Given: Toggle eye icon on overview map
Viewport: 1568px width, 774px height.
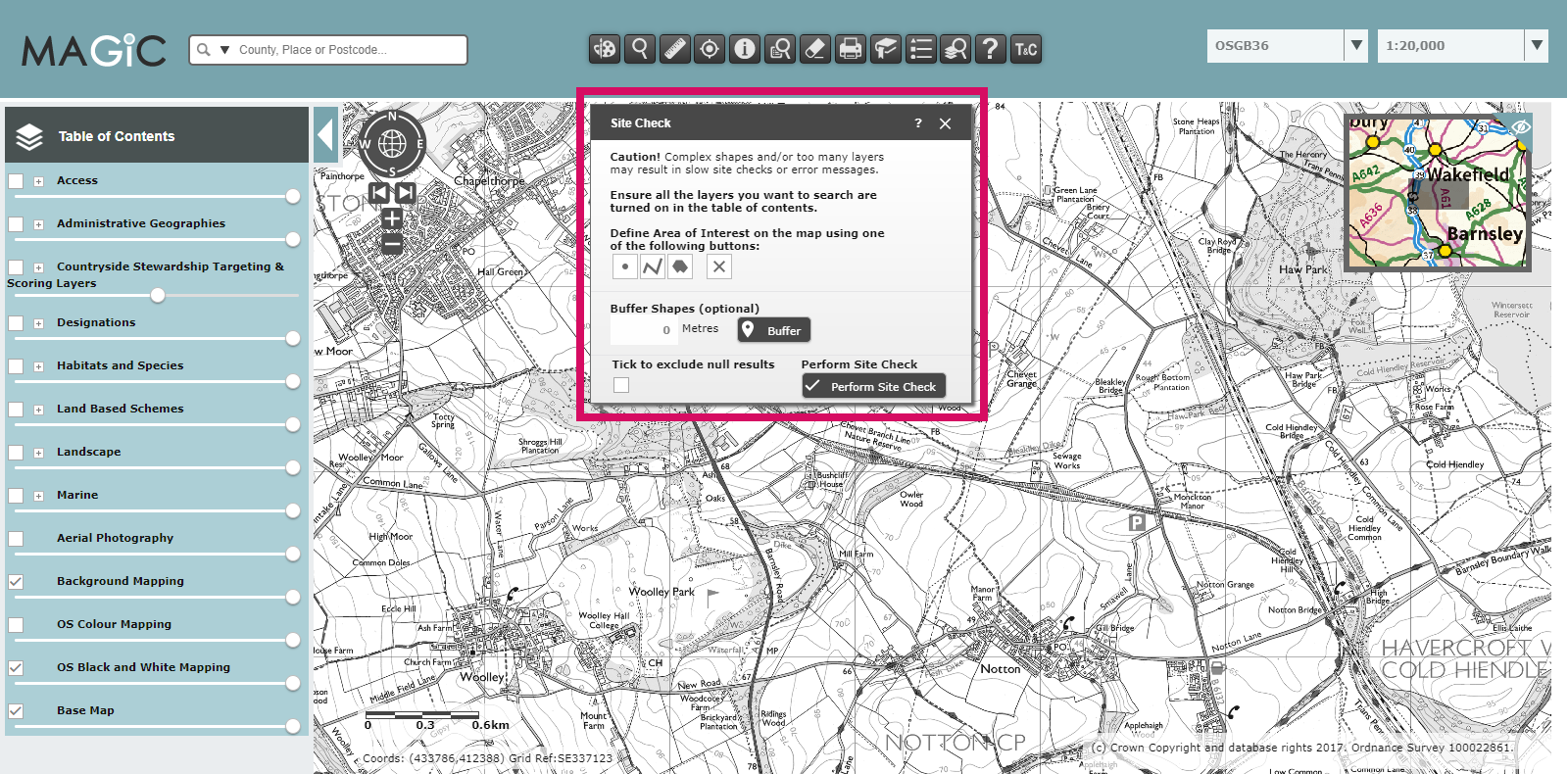Looking at the screenshot, I should (1520, 127).
